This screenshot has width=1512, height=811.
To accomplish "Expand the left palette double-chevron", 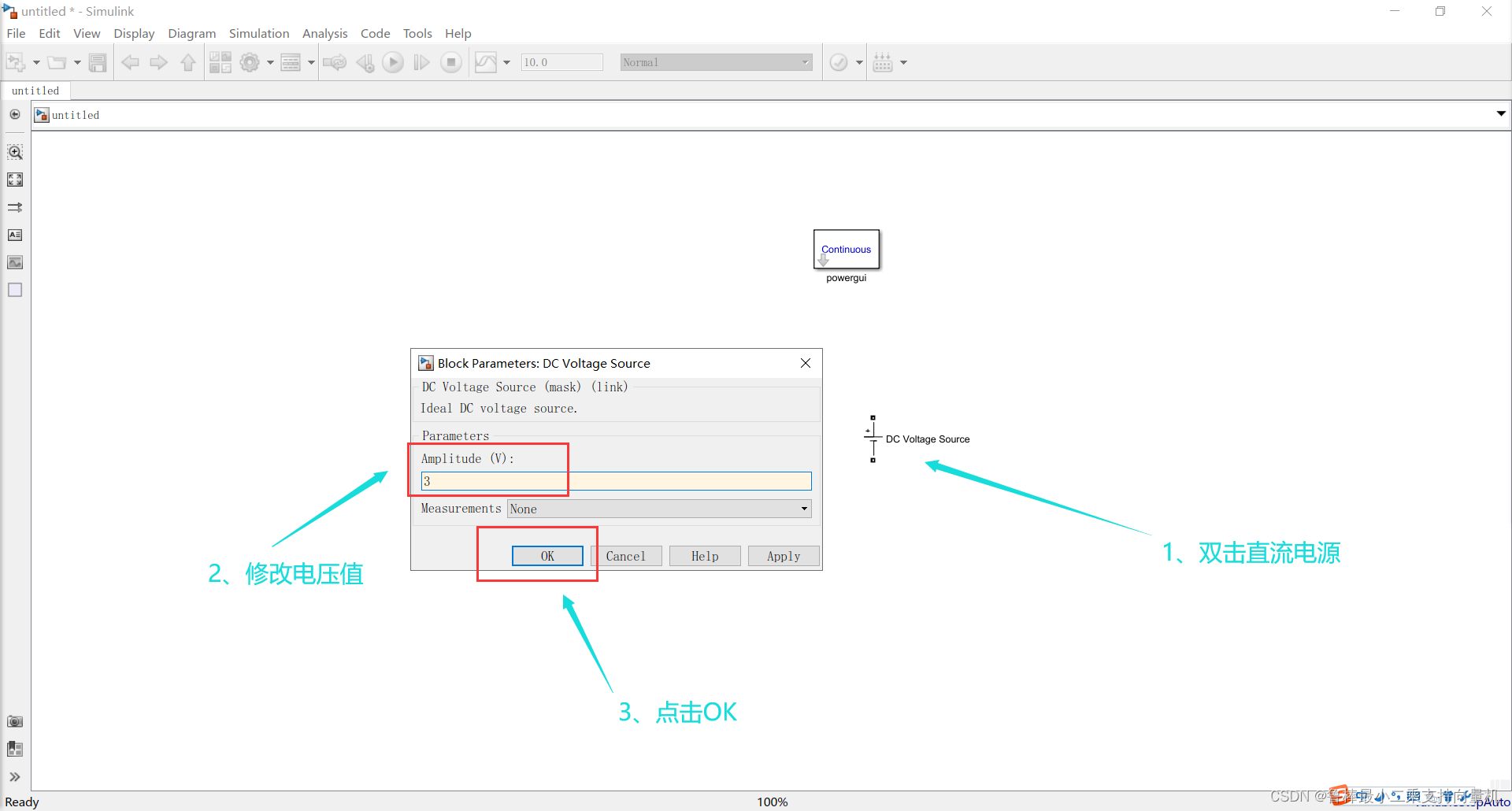I will pos(15,776).
